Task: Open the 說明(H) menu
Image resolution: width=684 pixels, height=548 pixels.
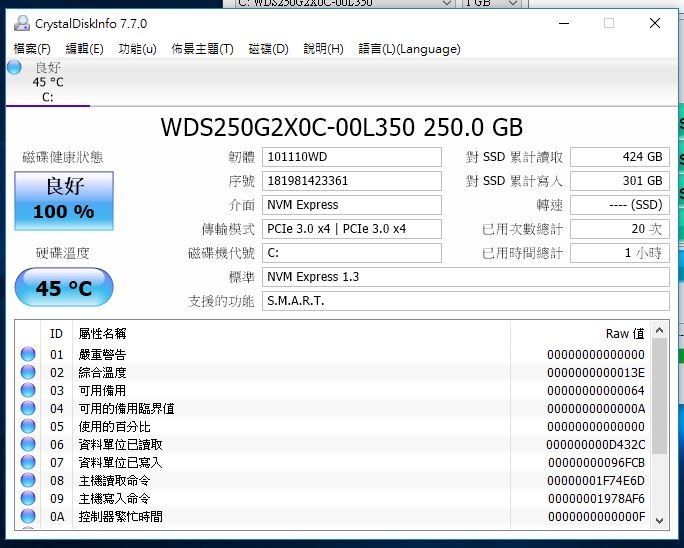Action: point(323,49)
